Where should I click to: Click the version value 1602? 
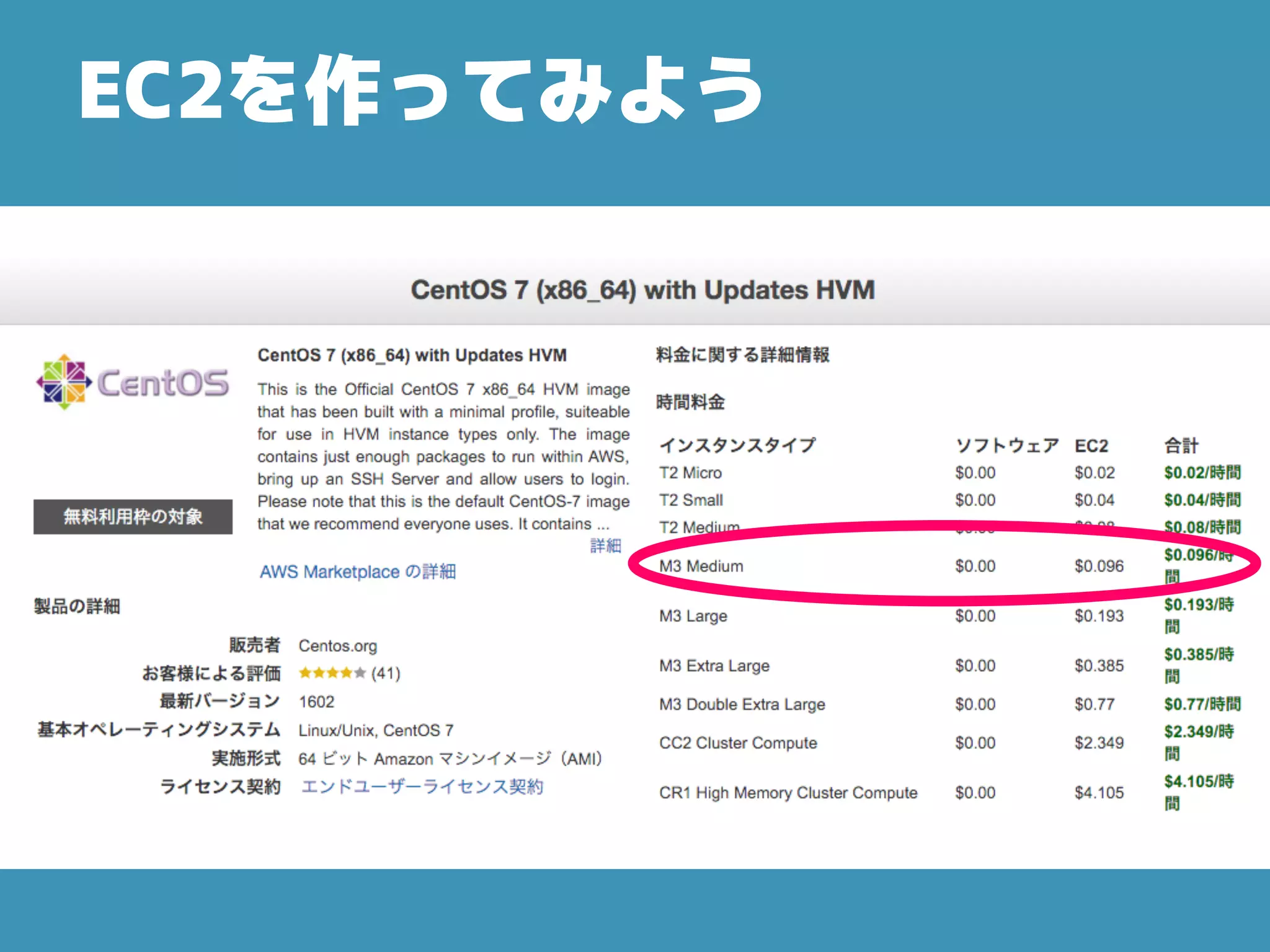[316, 702]
